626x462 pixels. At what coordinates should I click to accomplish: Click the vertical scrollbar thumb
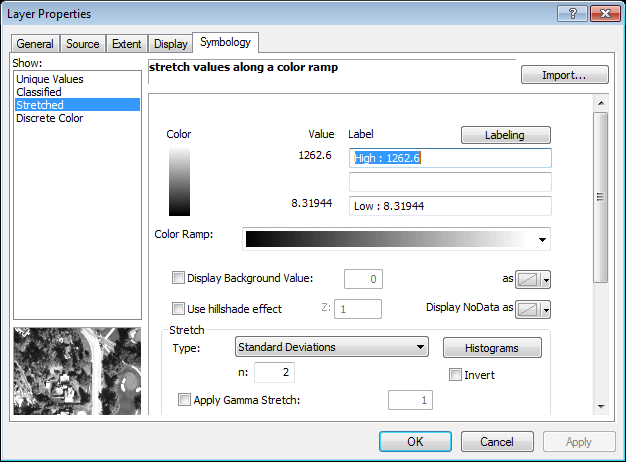(x=600, y=197)
